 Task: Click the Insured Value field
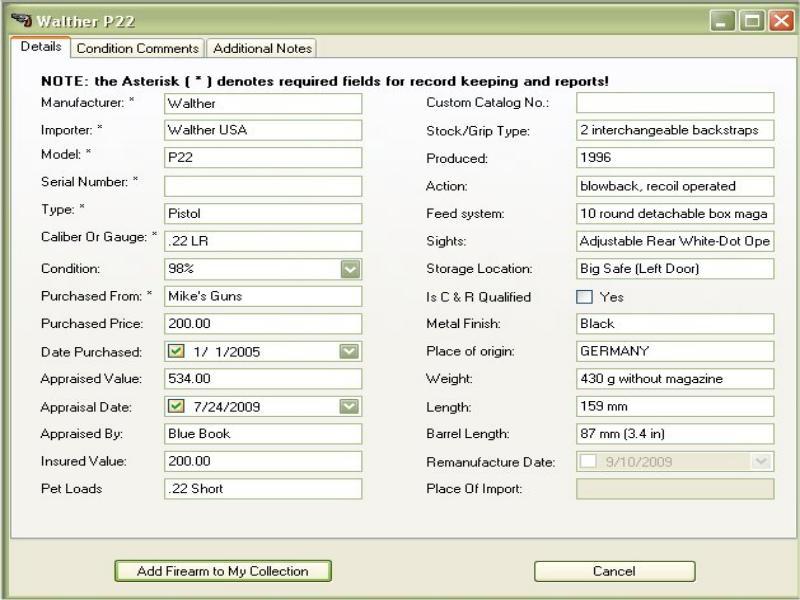click(x=263, y=461)
